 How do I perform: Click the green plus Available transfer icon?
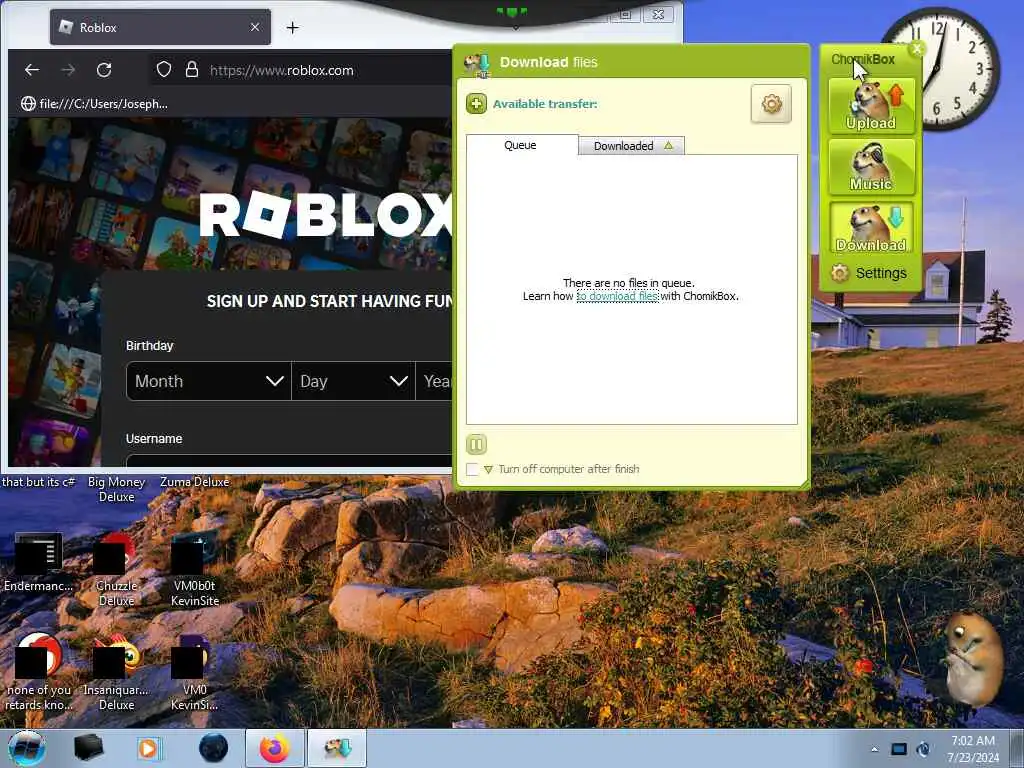476,104
